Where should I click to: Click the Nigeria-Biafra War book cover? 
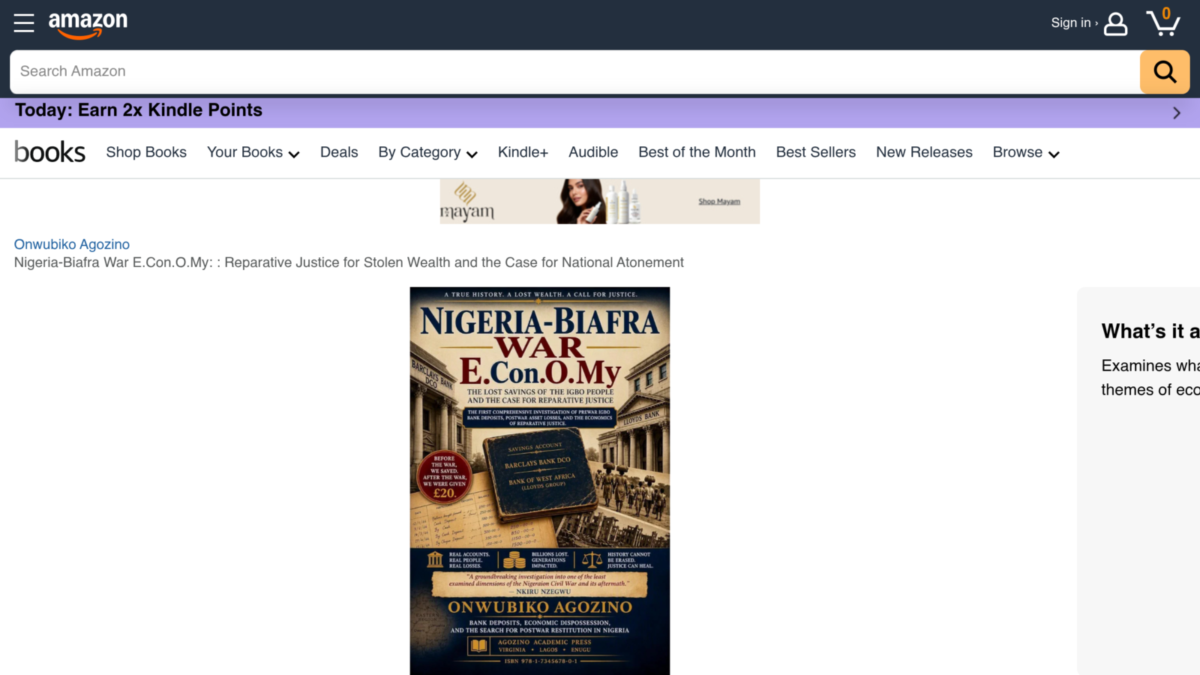(540, 481)
